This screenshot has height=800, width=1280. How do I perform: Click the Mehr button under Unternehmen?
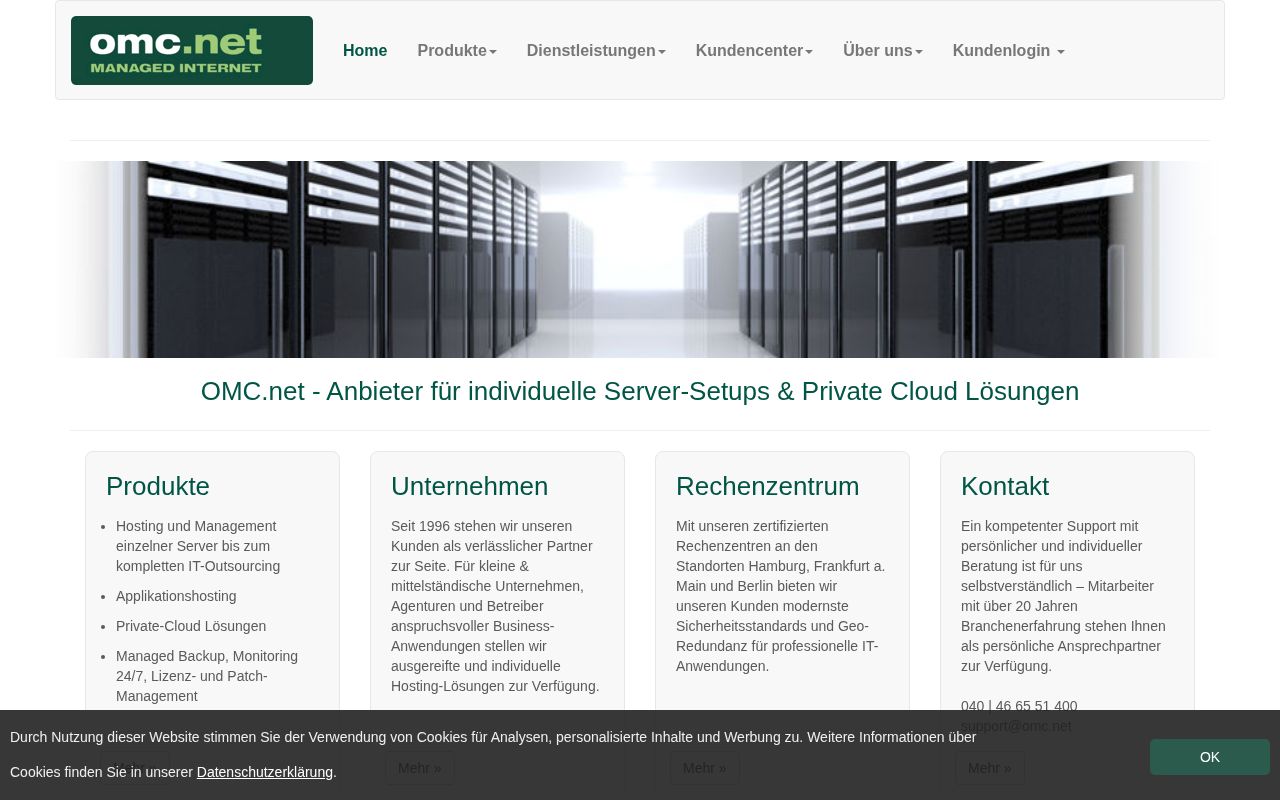[420, 768]
